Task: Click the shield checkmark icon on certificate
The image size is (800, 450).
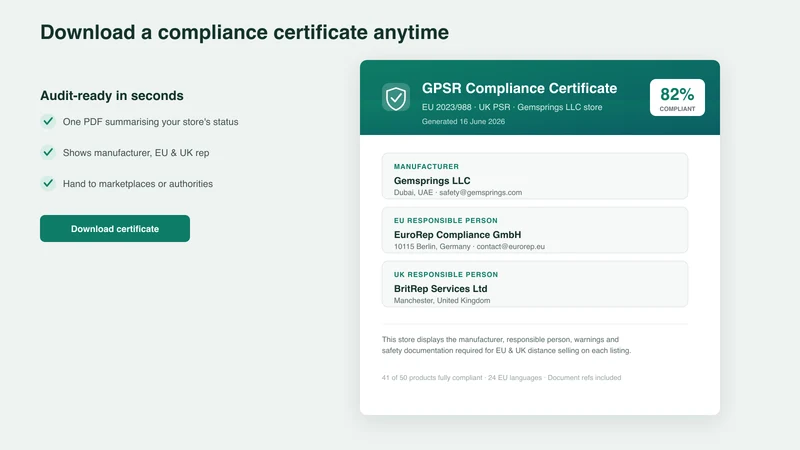Action: point(396,97)
